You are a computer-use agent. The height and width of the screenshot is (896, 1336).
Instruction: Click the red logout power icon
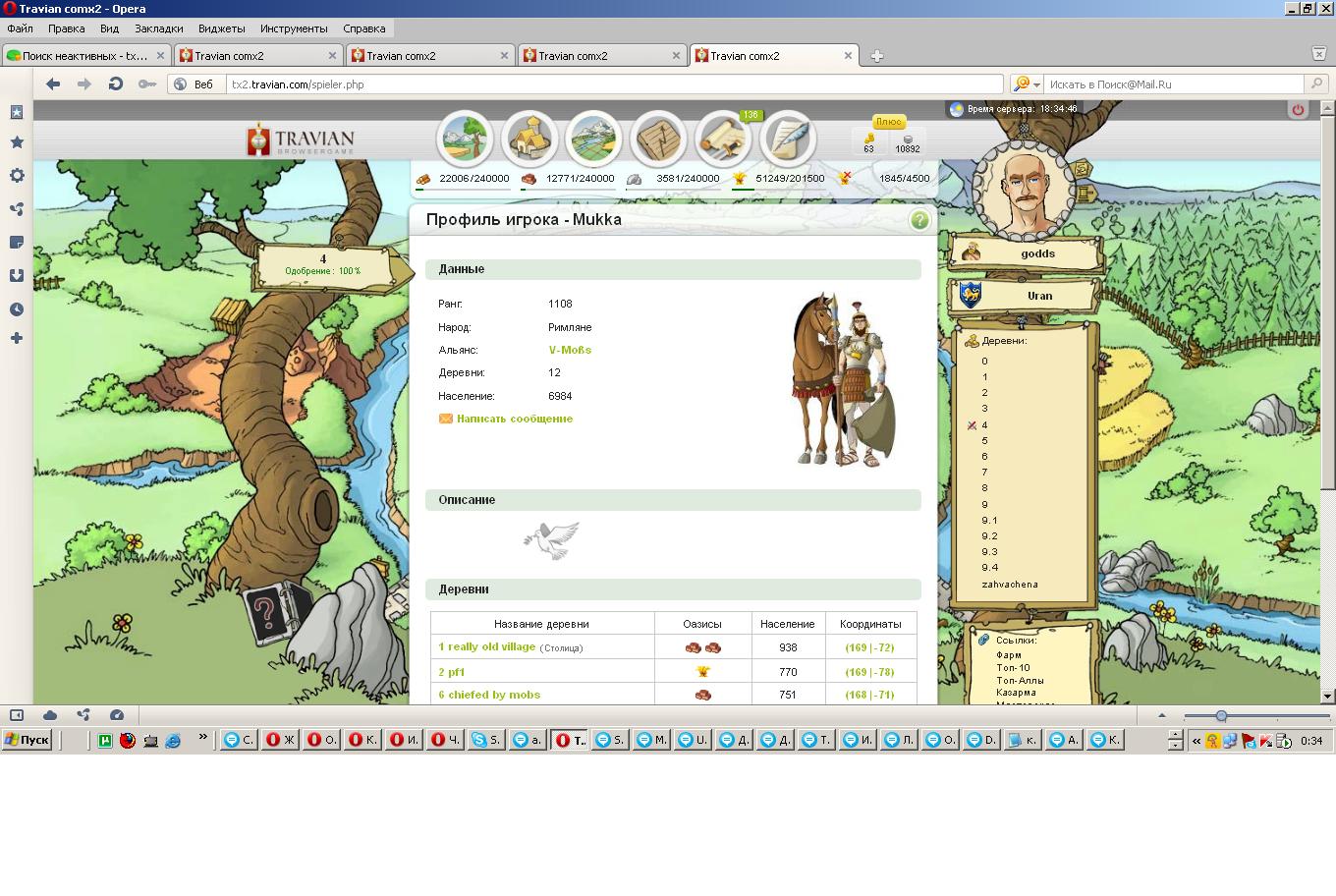1298,110
